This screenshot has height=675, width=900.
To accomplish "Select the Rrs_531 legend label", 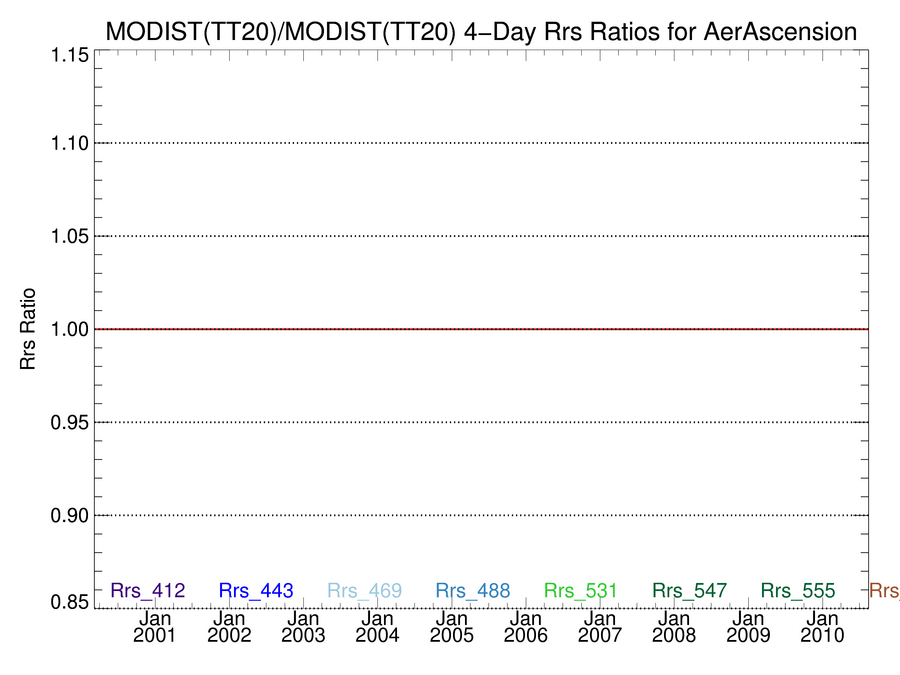I will point(580,590).
